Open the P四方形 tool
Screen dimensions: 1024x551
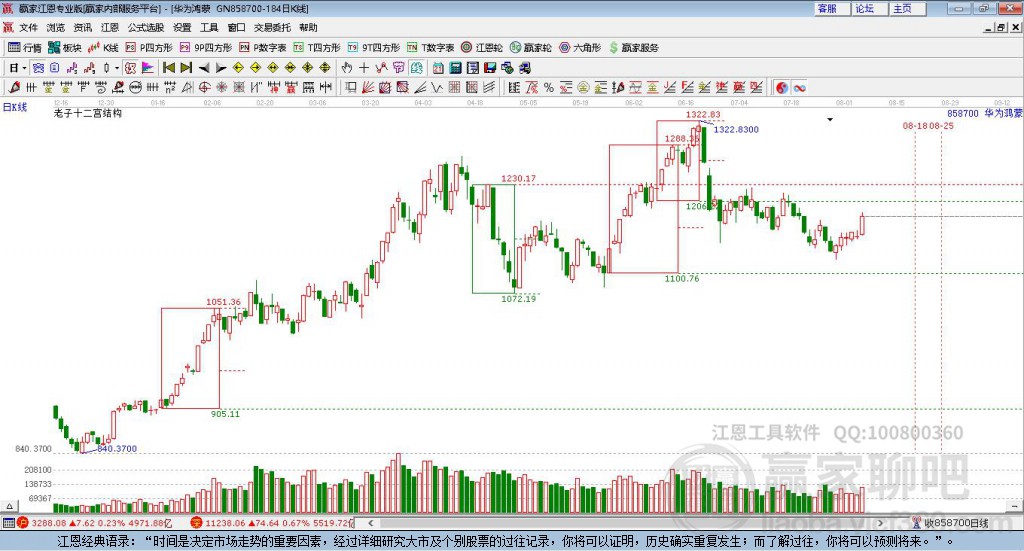pos(149,48)
